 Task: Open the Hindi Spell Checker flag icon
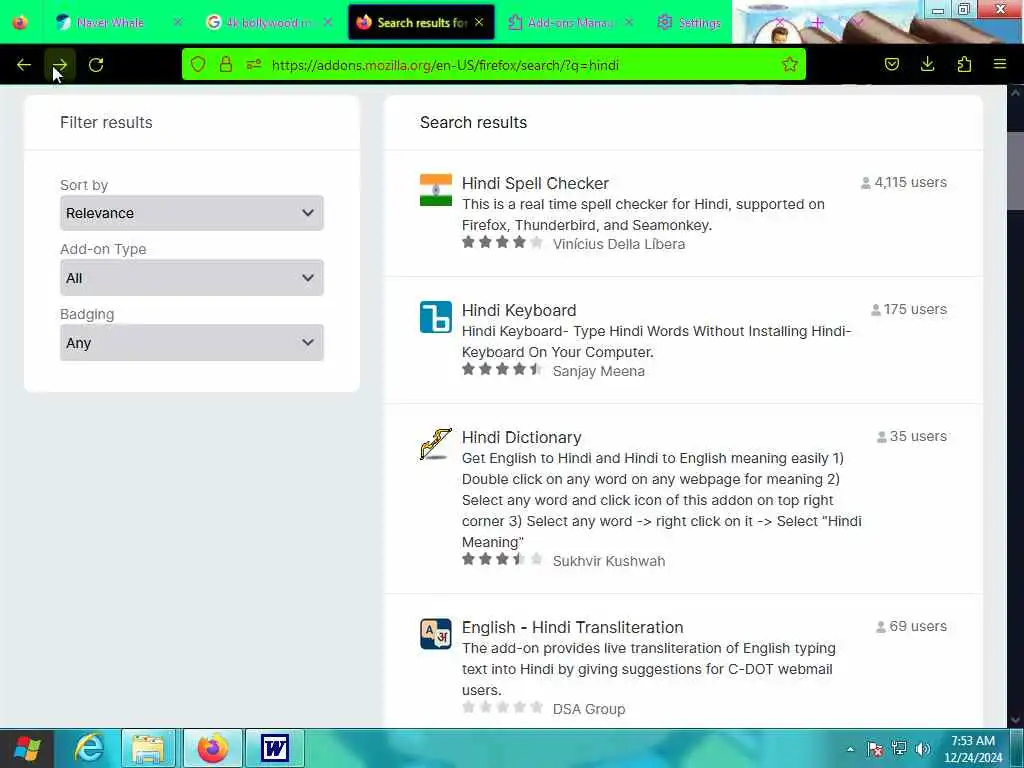point(436,190)
